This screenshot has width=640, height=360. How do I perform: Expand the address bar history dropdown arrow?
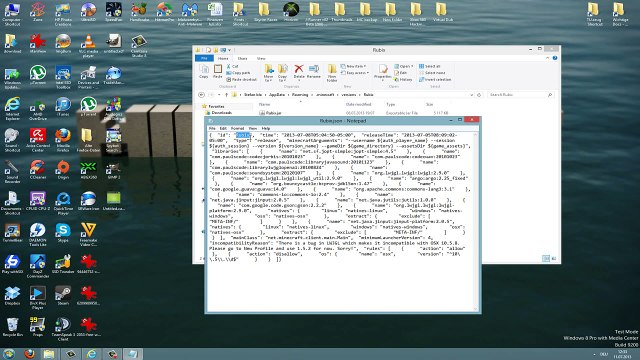(472, 95)
